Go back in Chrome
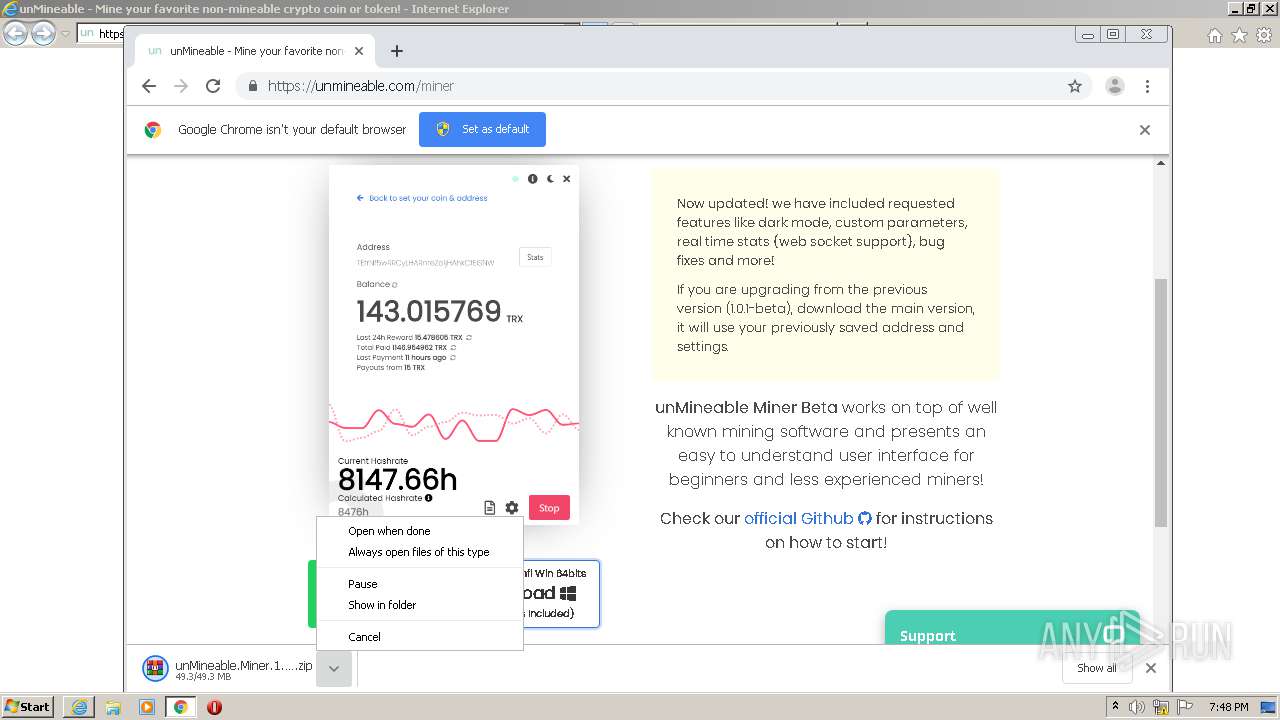The width and height of the screenshot is (1280, 720). coord(149,86)
